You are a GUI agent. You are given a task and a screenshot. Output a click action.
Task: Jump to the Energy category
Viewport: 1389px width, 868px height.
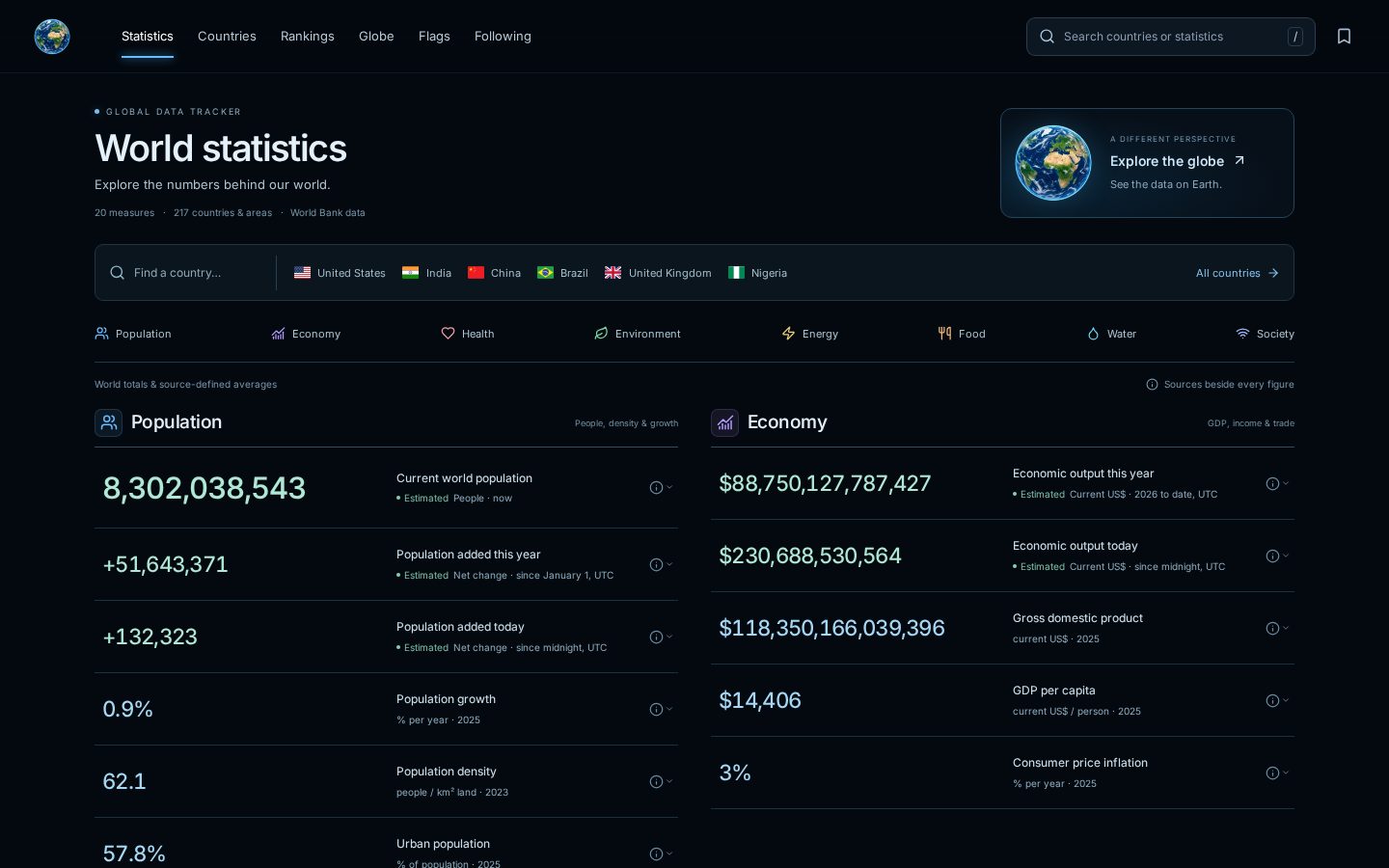click(x=810, y=334)
